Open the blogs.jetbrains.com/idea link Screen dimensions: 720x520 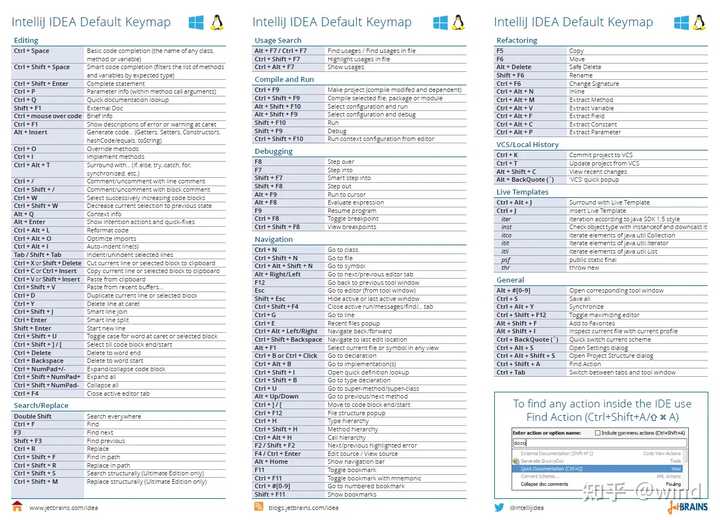pos(304,508)
